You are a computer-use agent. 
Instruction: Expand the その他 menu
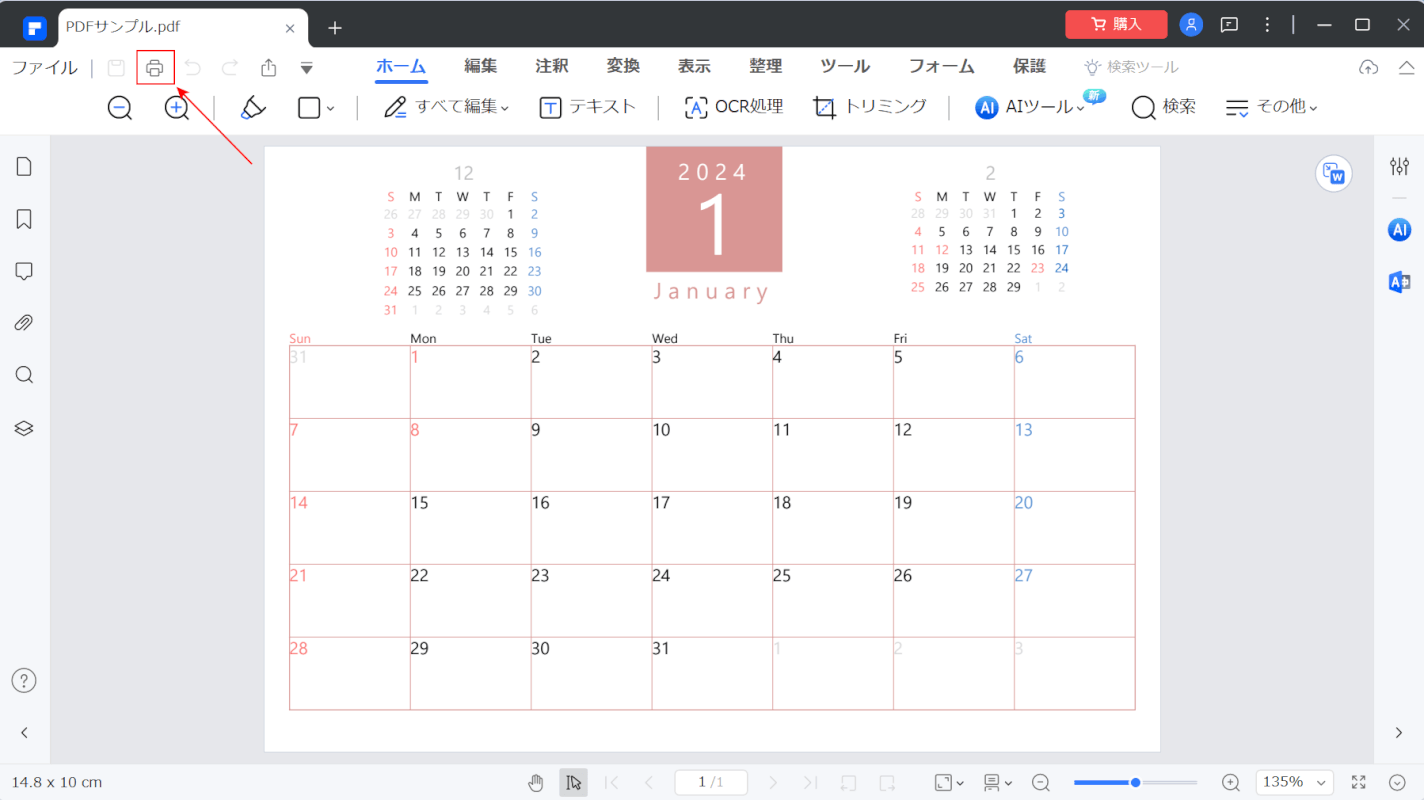click(1272, 107)
